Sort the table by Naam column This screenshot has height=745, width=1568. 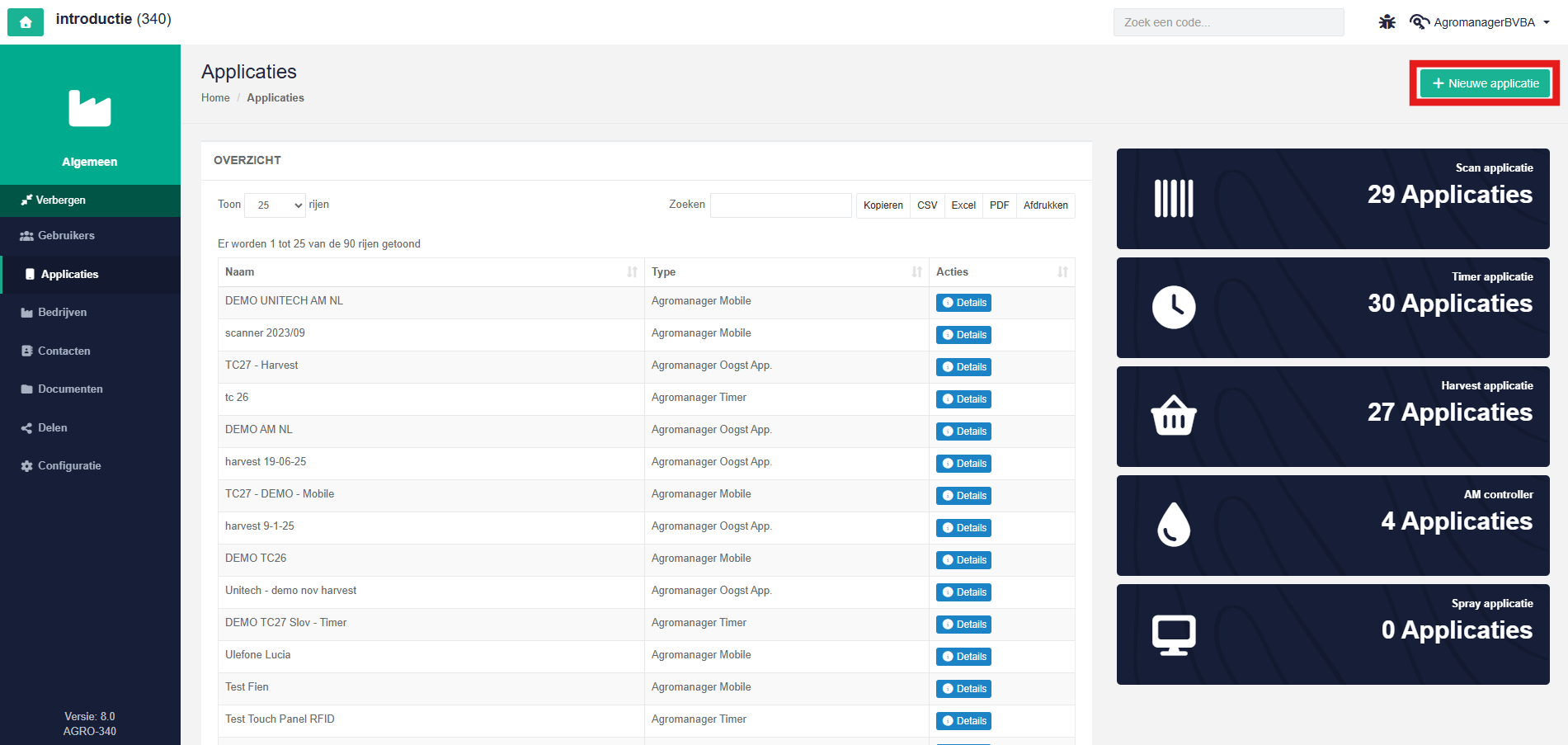coord(431,272)
